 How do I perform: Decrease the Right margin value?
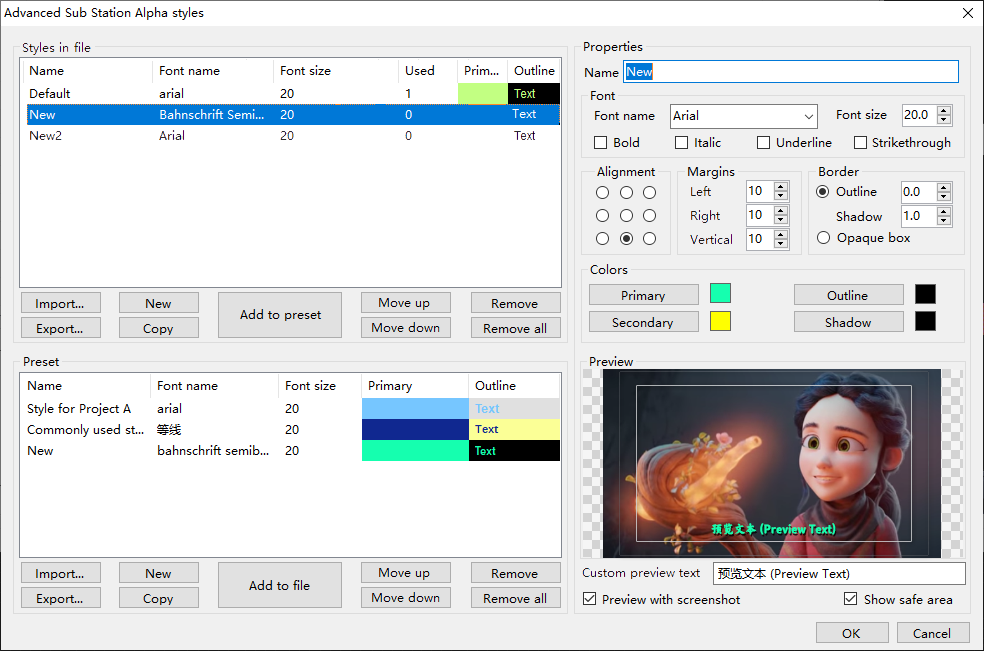pyautogui.click(x=781, y=220)
